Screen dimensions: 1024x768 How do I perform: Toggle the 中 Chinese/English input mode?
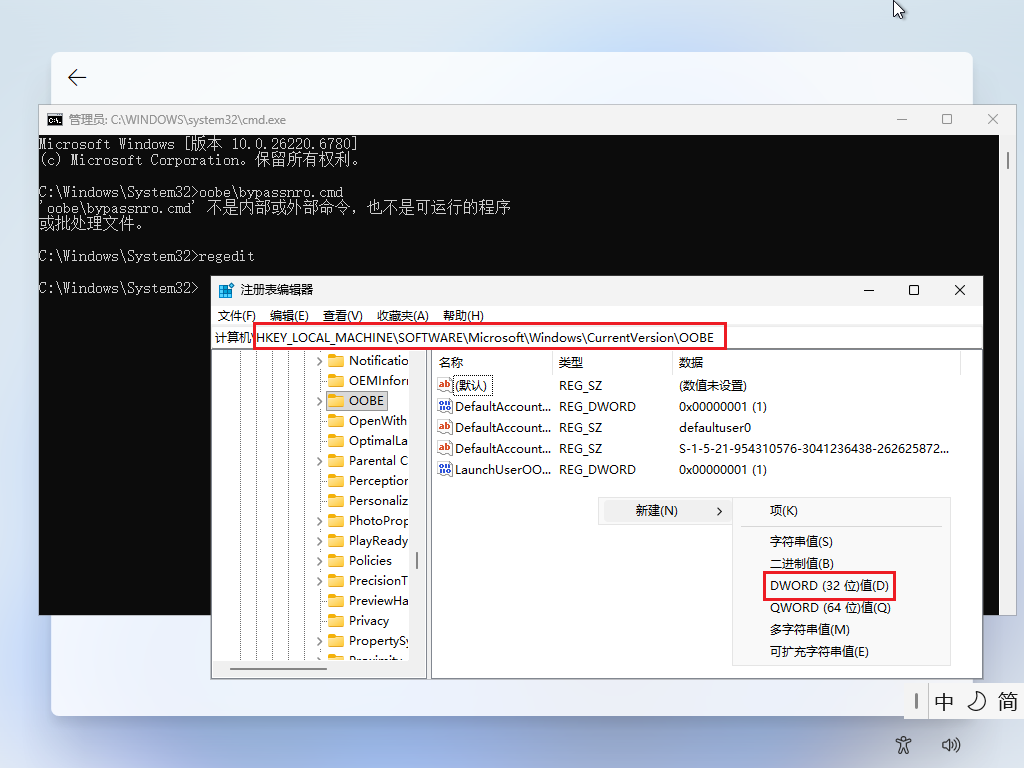[x=944, y=702]
